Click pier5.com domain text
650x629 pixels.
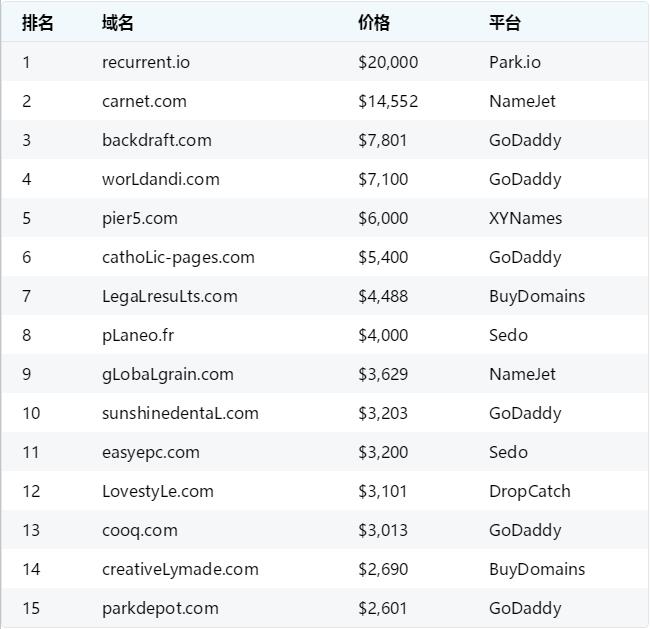(x=140, y=218)
